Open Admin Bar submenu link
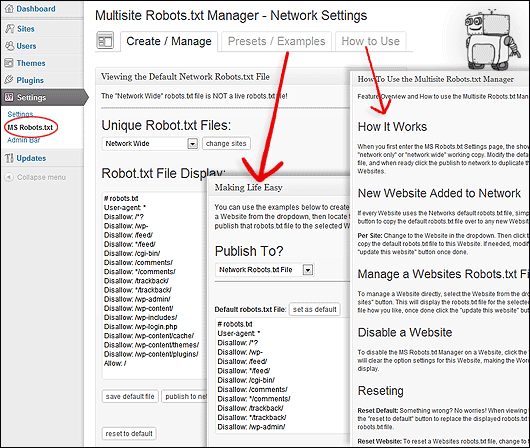The width and height of the screenshot is (530, 448). (x=24, y=140)
